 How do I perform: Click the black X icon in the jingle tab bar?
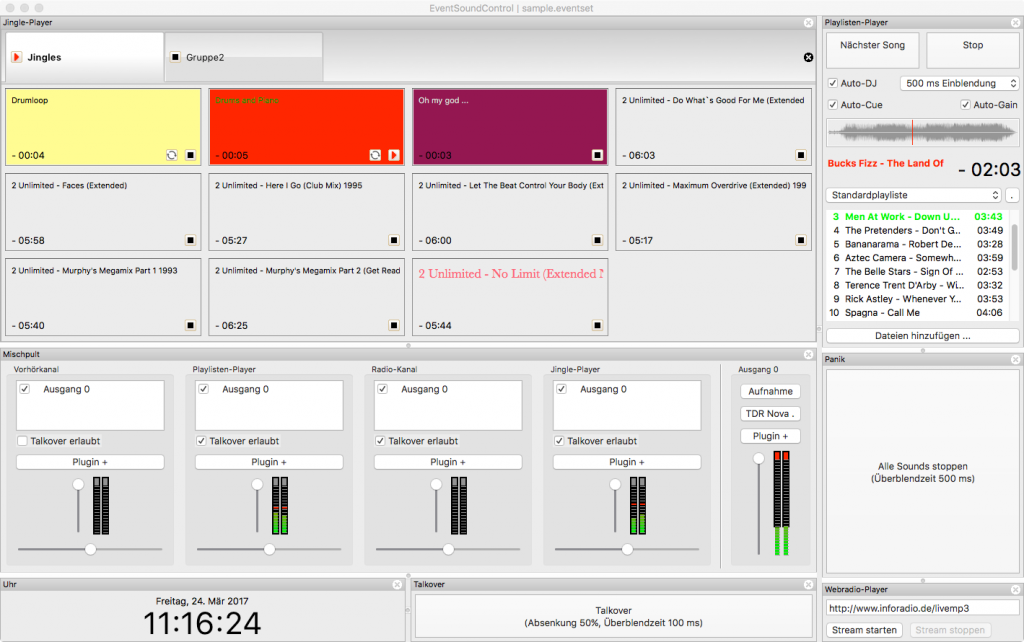tap(808, 58)
